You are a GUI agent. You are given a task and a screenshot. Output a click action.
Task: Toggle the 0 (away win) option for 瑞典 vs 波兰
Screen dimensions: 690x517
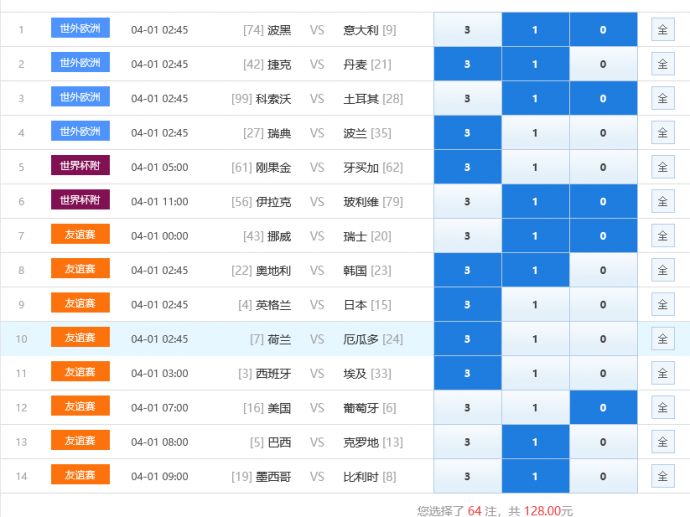point(602,133)
